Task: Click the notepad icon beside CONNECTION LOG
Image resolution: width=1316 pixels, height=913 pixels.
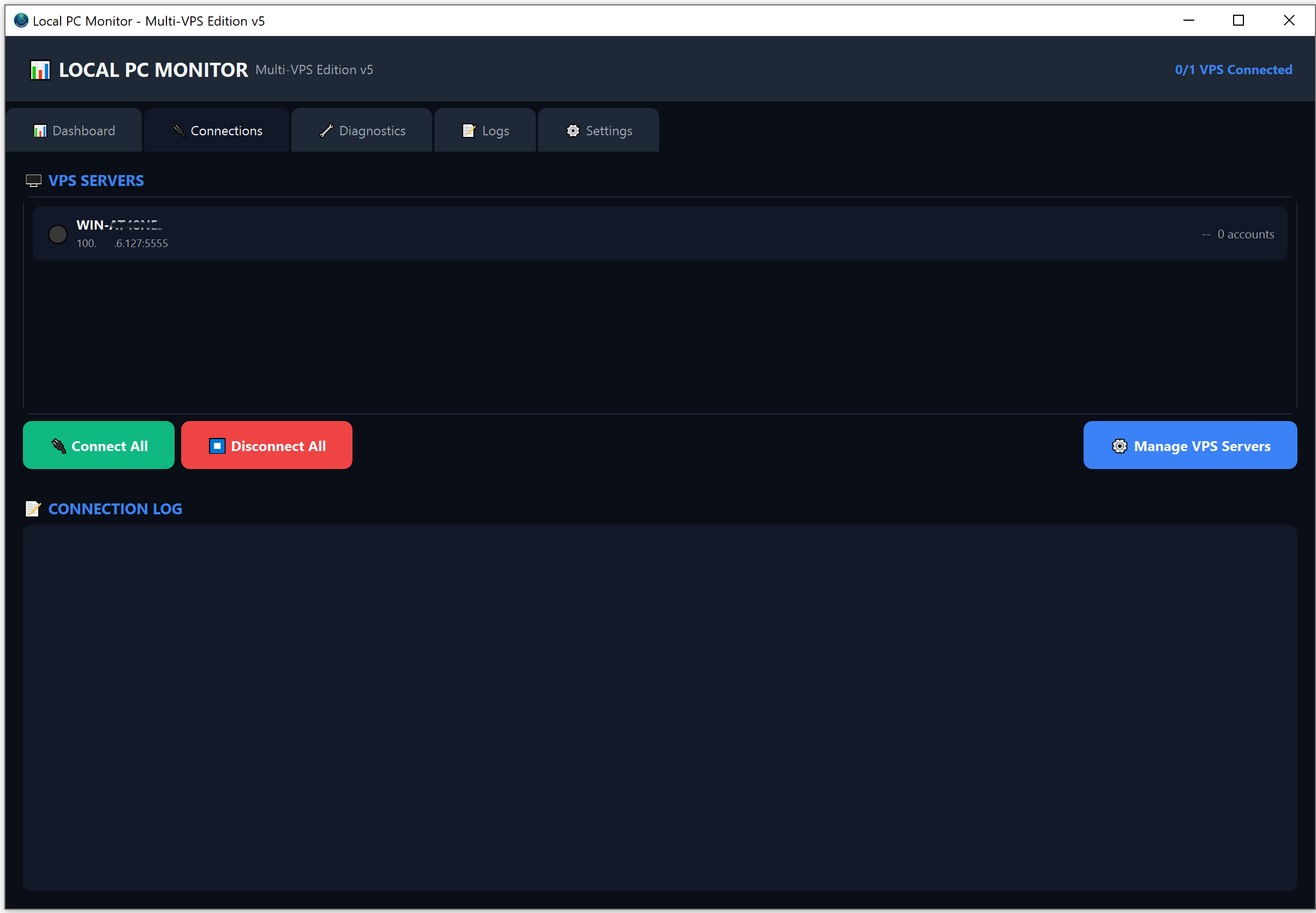Action: [33, 508]
